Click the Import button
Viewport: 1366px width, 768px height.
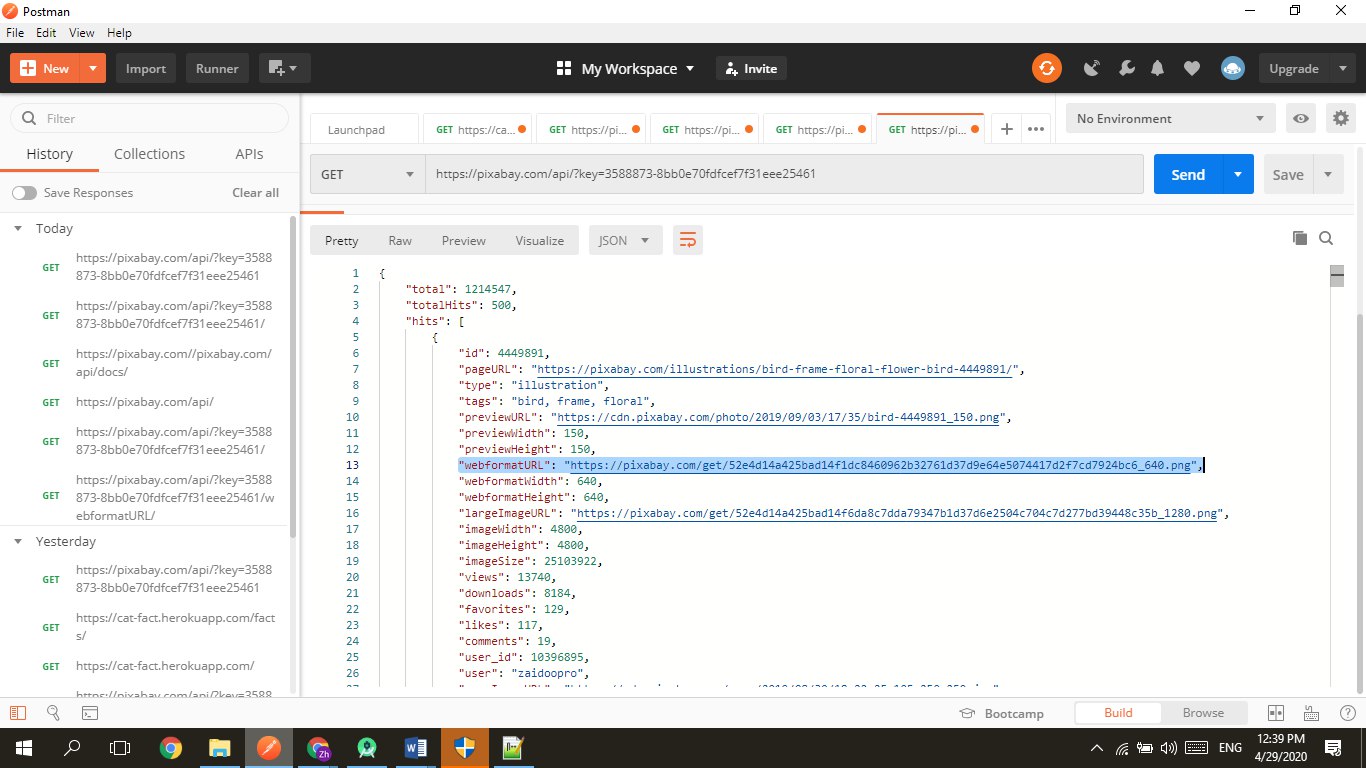coord(146,68)
